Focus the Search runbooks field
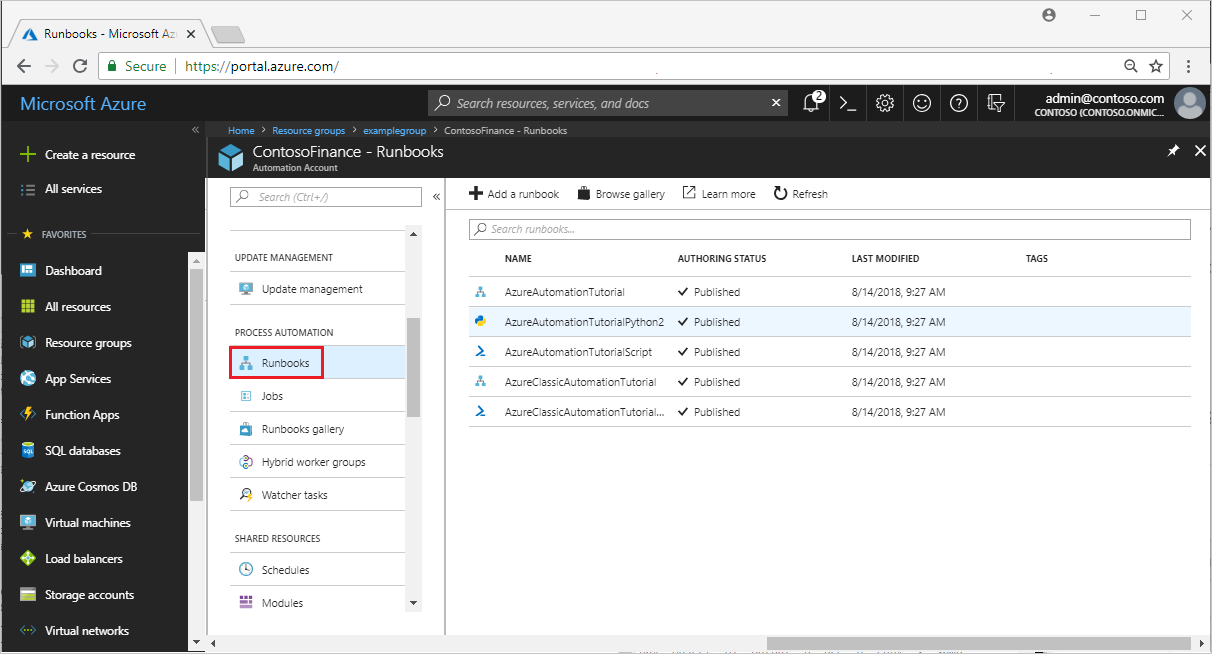The width and height of the screenshot is (1212, 654). (830, 229)
